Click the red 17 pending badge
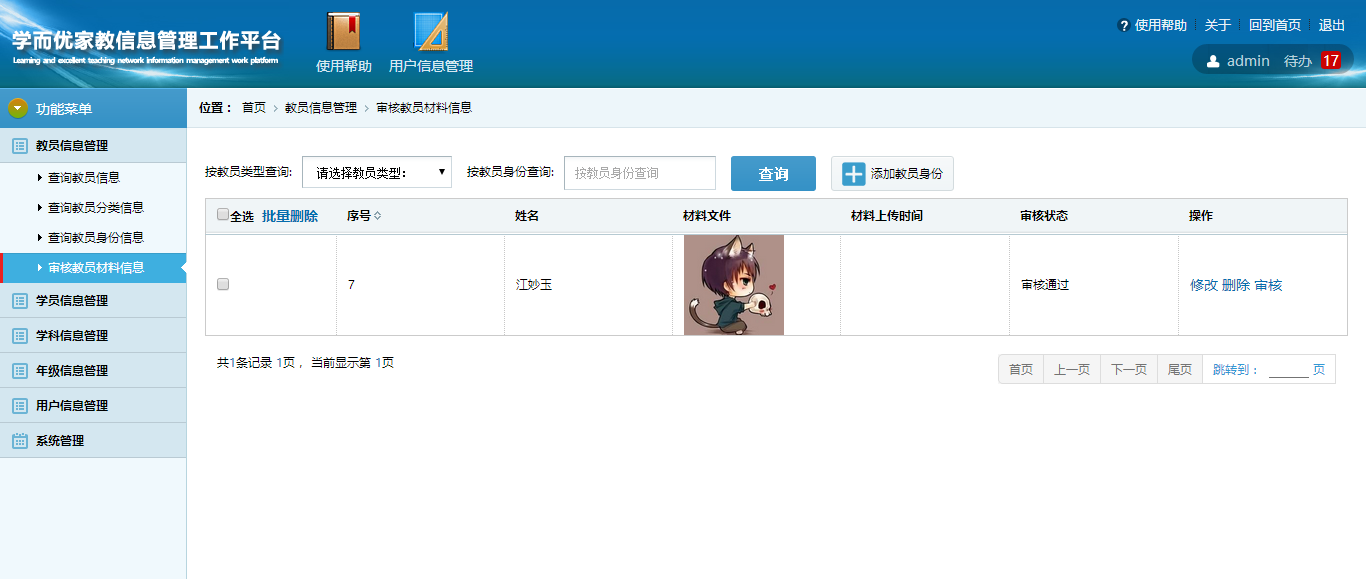The height and width of the screenshot is (579, 1366). click(x=1330, y=61)
